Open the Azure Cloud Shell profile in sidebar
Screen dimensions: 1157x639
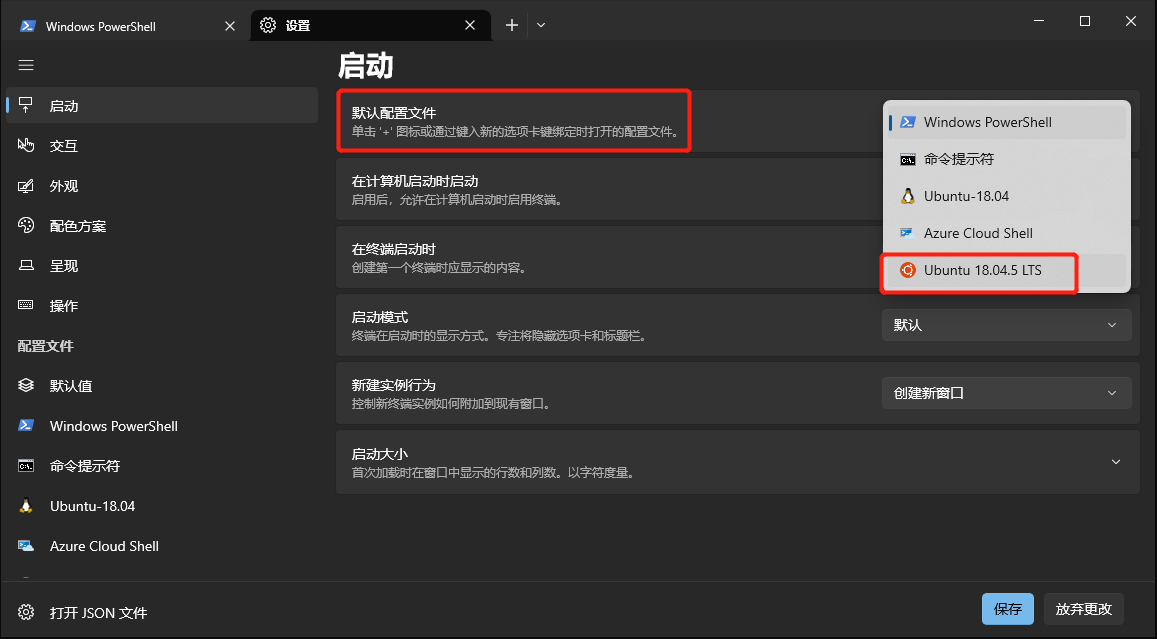pos(162,546)
